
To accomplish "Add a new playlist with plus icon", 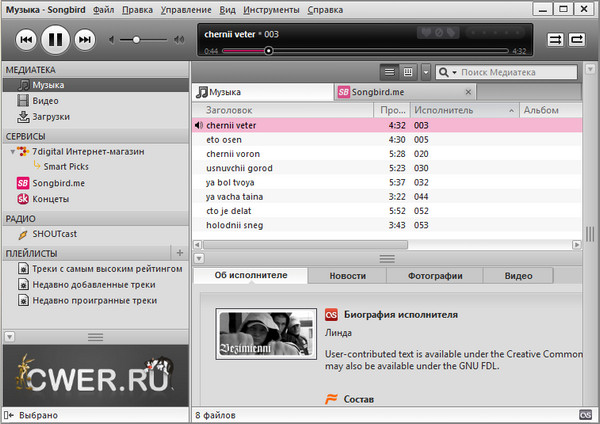I will [179, 253].
